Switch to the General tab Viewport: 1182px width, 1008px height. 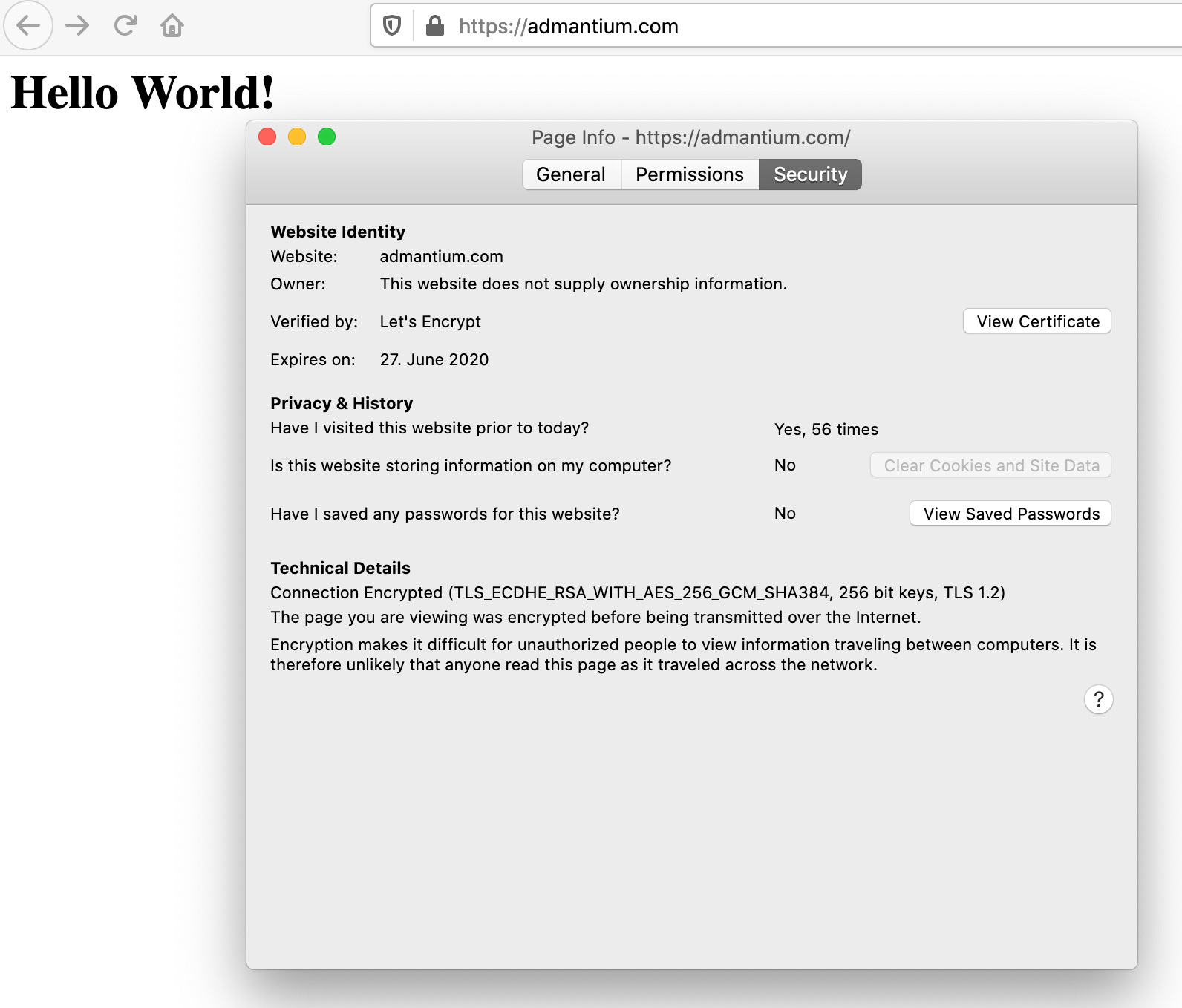point(572,174)
